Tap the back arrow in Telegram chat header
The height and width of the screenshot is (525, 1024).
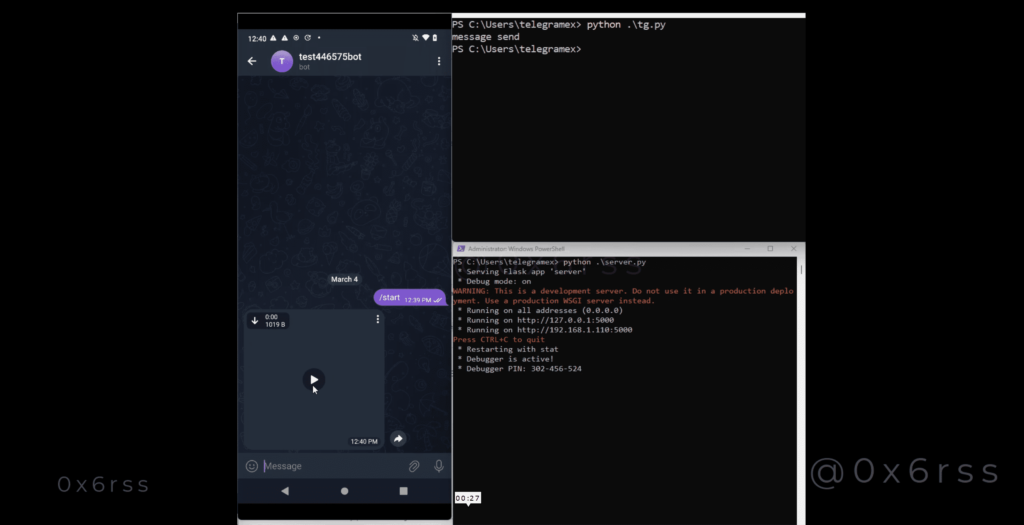[x=252, y=61]
